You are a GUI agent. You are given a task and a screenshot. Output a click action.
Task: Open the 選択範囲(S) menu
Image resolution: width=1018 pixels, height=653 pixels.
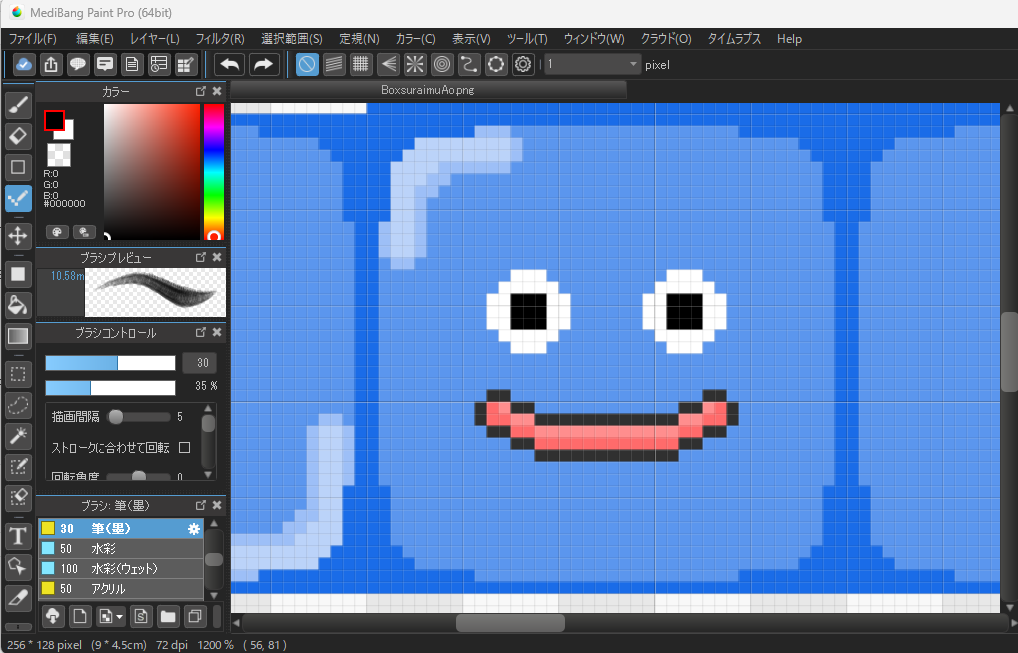click(x=292, y=39)
